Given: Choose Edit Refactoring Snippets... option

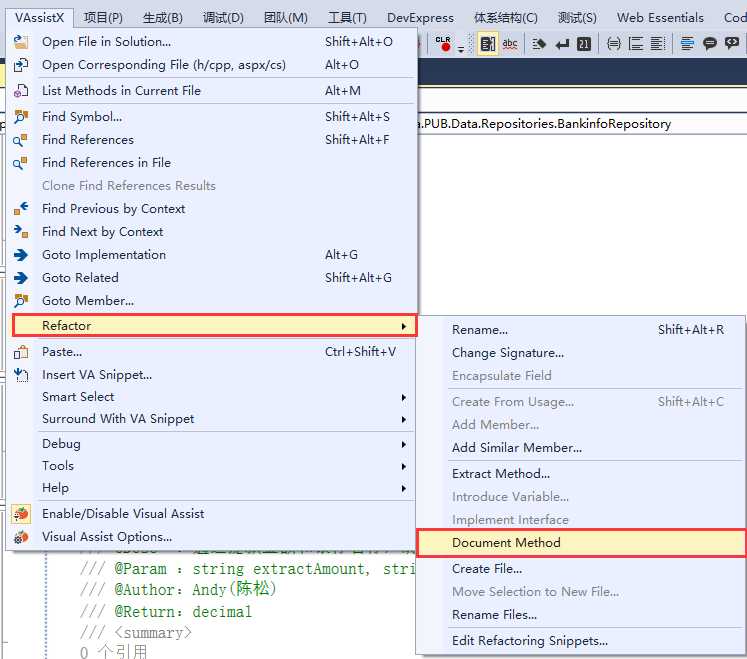Looking at the screenshot, I should [x=581, y=641].
